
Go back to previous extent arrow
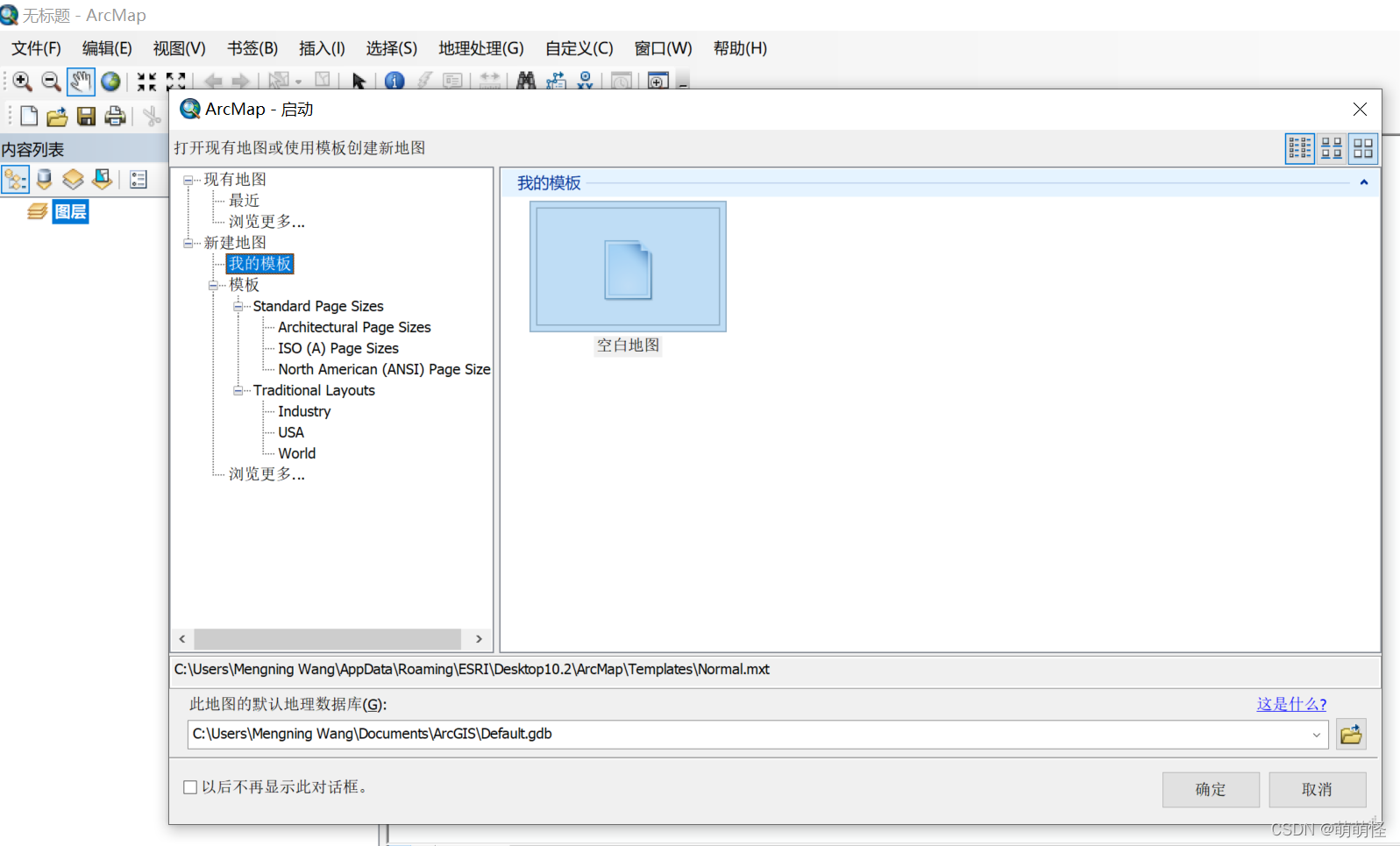click(213, 82)
